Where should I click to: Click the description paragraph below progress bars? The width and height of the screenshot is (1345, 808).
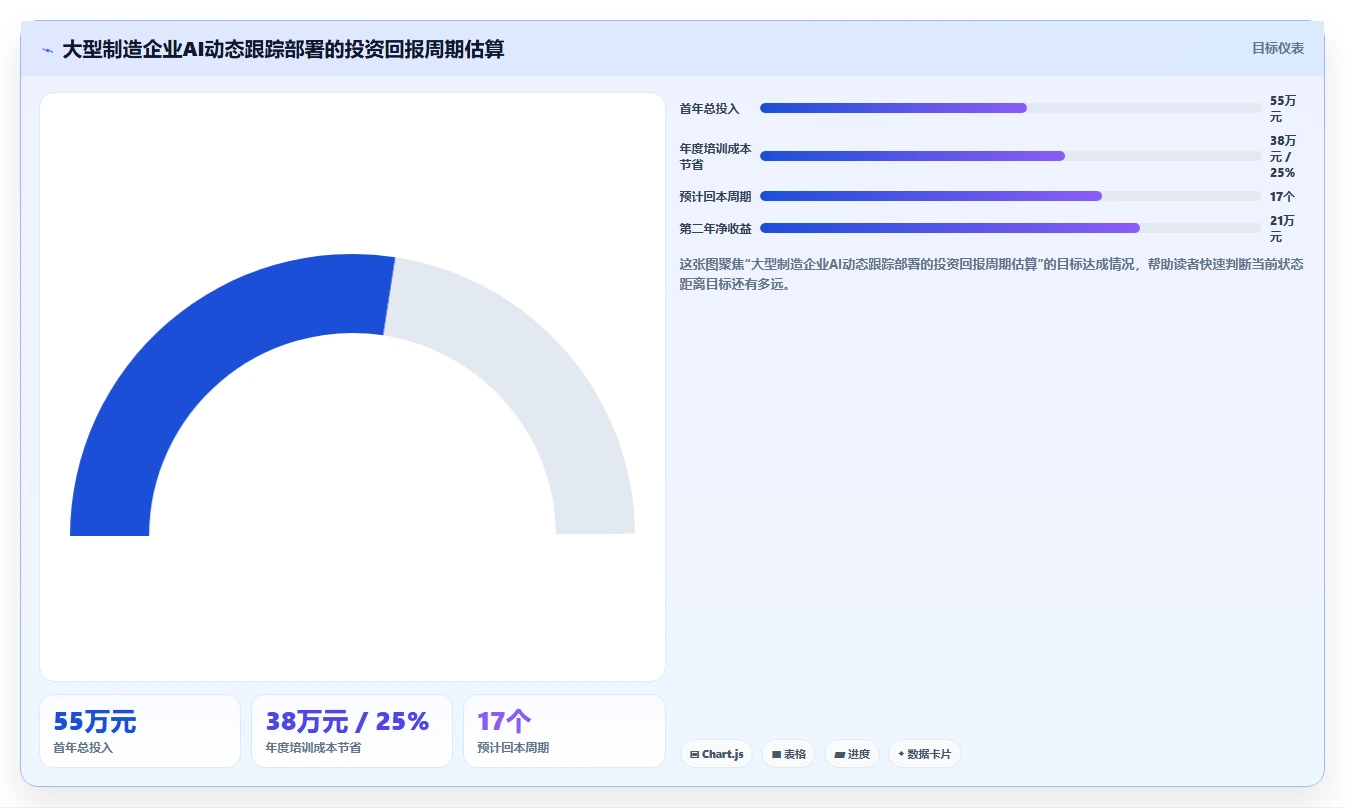pyautogui.click(x=991, y=274)
